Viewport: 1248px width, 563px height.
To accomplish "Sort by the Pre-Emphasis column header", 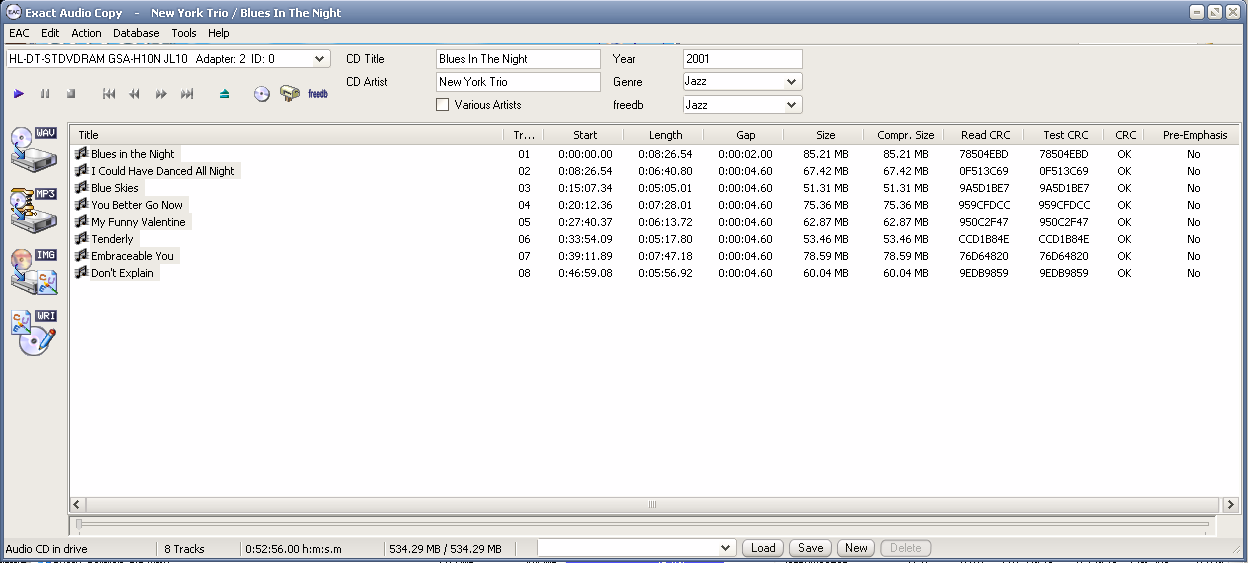I will (x=1194, y=135).
